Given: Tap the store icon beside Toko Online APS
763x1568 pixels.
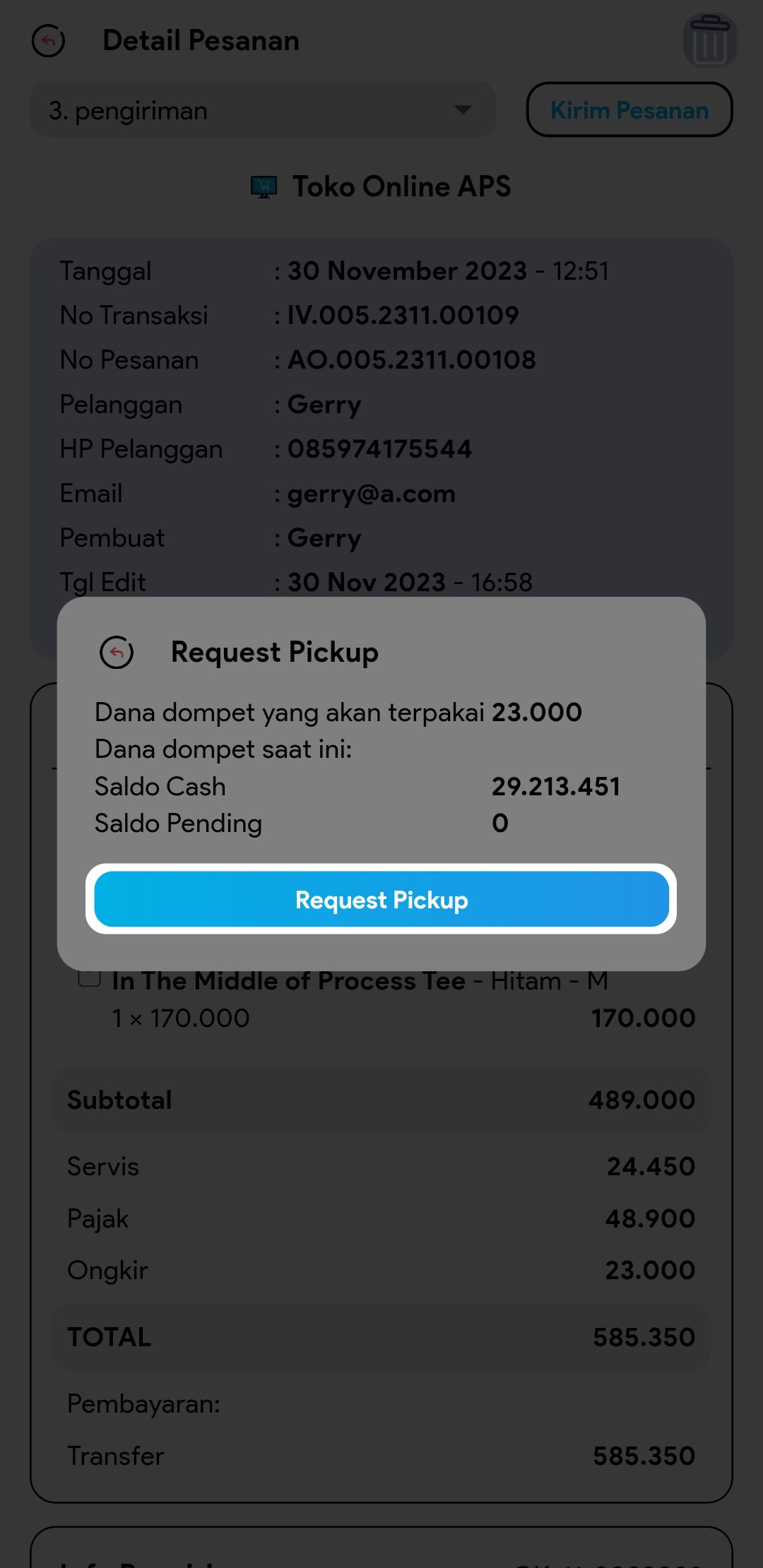Looking at the screenshot, I should pyautogui.click(x=264, y=187).
